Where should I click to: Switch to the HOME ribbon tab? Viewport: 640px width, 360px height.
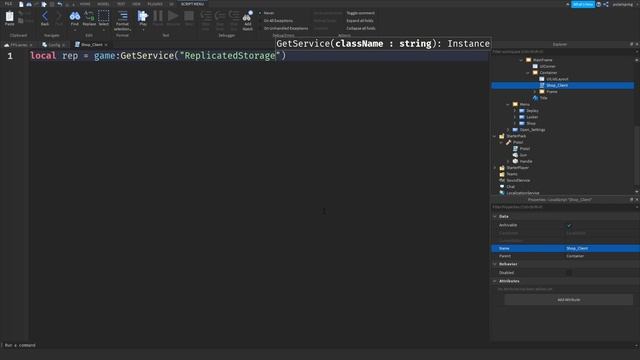click(85, 4)
